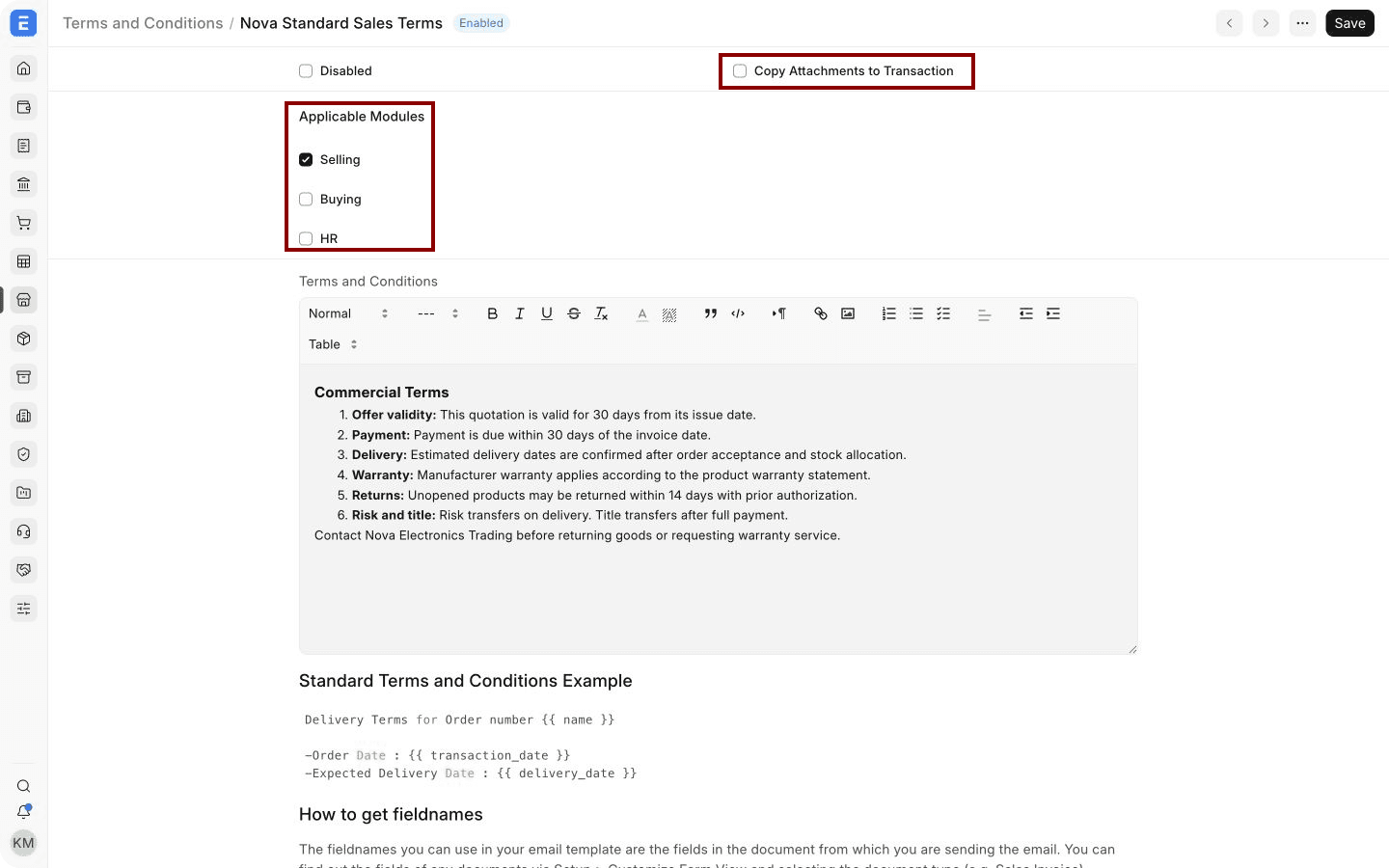Enable Copy Attachments to Transaction checkbox
The height and width of the screenshot is (868, 1389).
(740, 71)
